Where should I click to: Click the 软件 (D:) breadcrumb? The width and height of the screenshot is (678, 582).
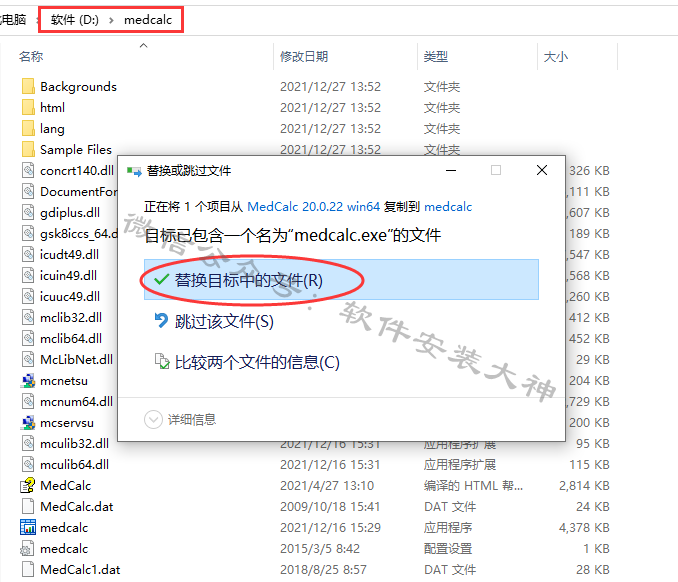(74, 20)
